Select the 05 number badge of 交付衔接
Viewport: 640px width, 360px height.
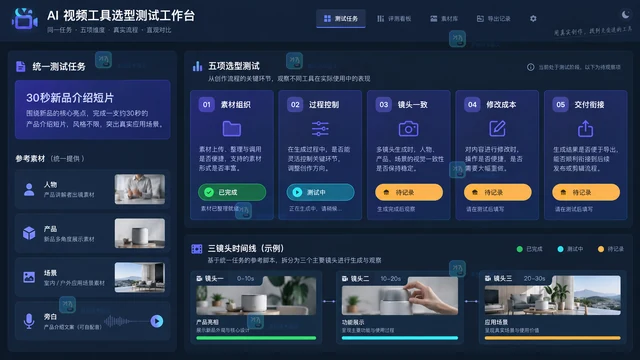point(560,104)
